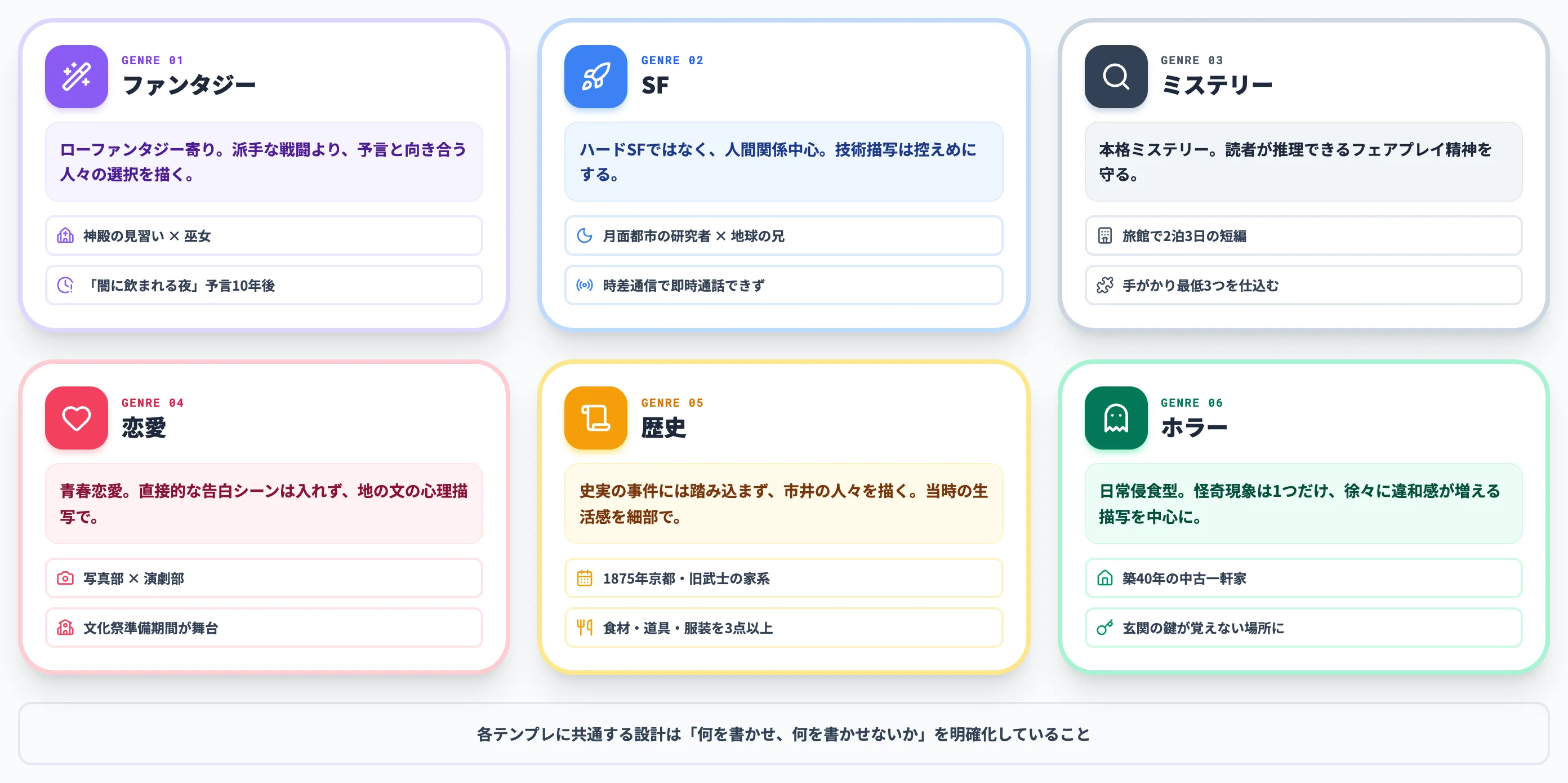Click the 日常侵食型 description box

tap(1303, 504)
